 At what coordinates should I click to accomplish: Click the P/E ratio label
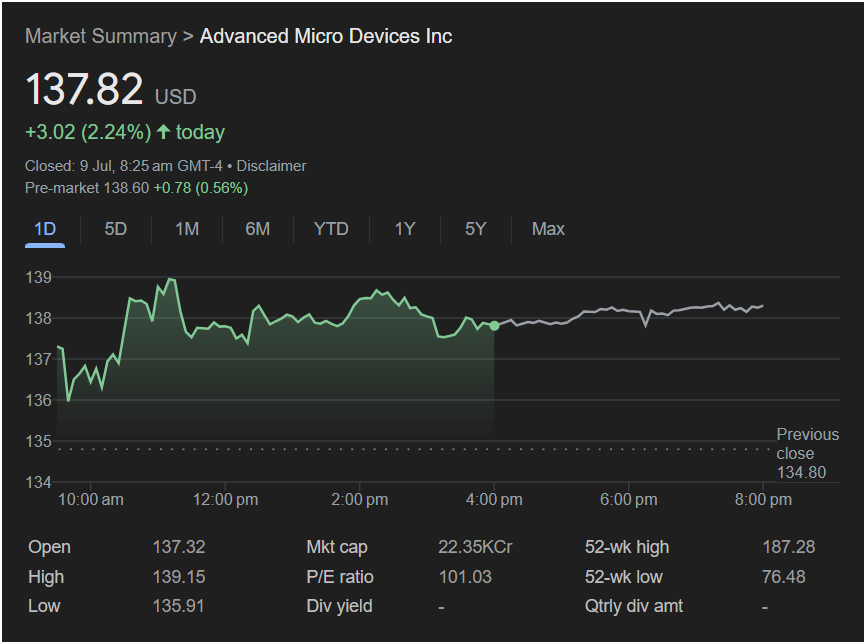point(340,577)
